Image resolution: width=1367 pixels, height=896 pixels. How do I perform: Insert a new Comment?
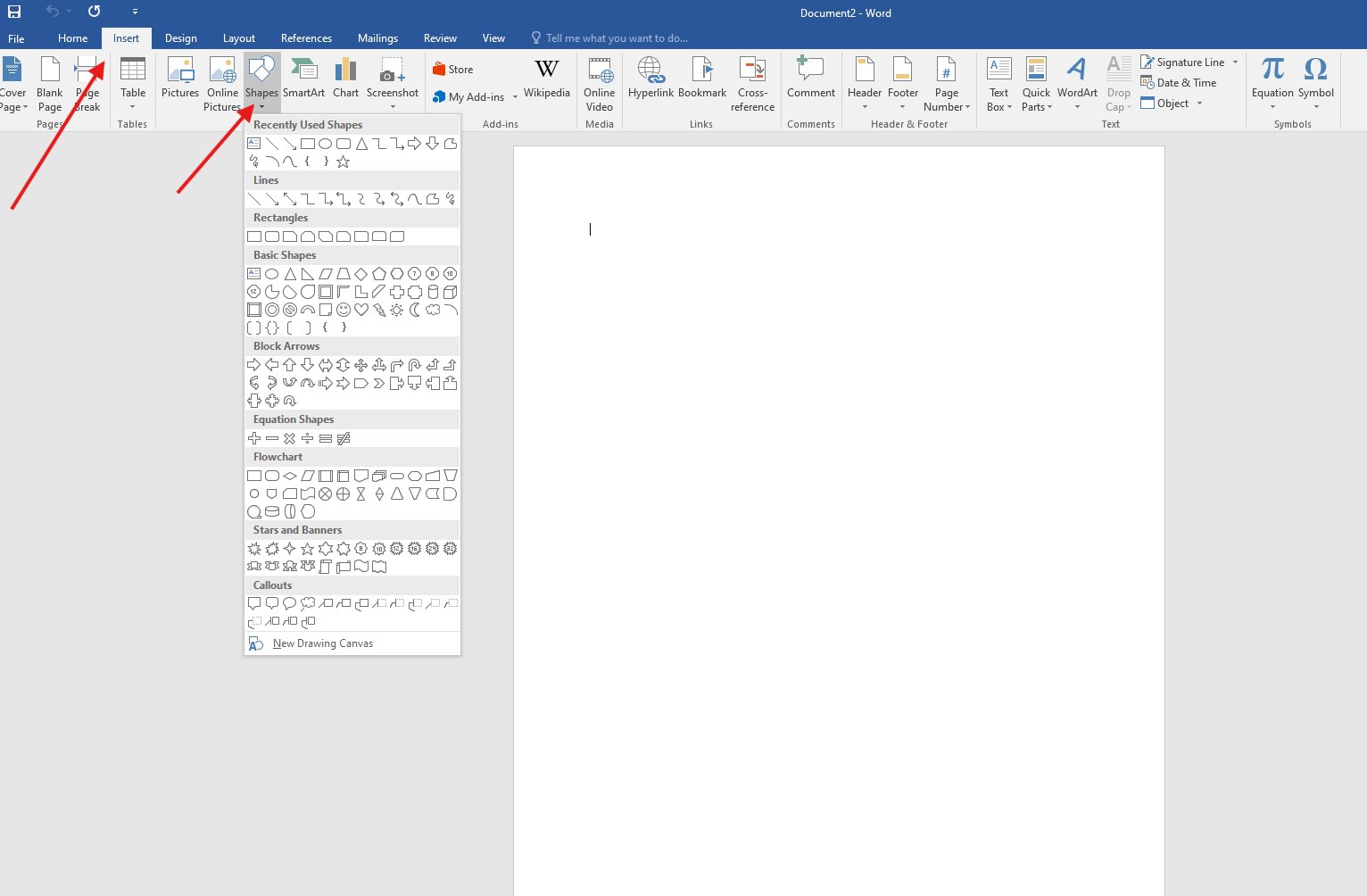pyautogui.click(x=810, y=79)
